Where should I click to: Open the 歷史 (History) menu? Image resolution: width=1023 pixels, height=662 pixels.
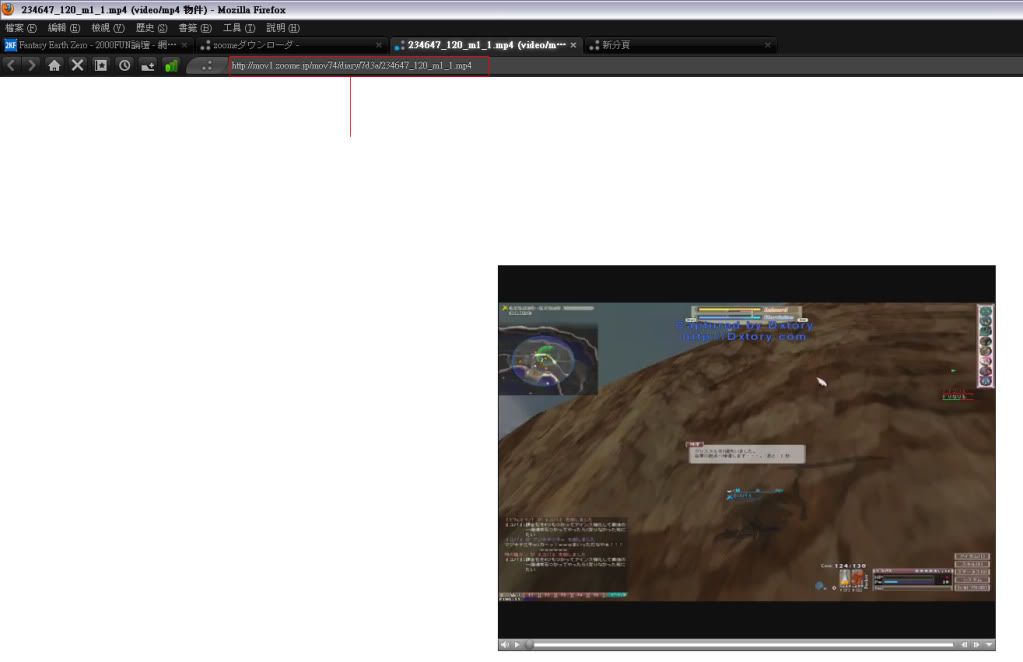pyautogui.click(x=151, y=28)
